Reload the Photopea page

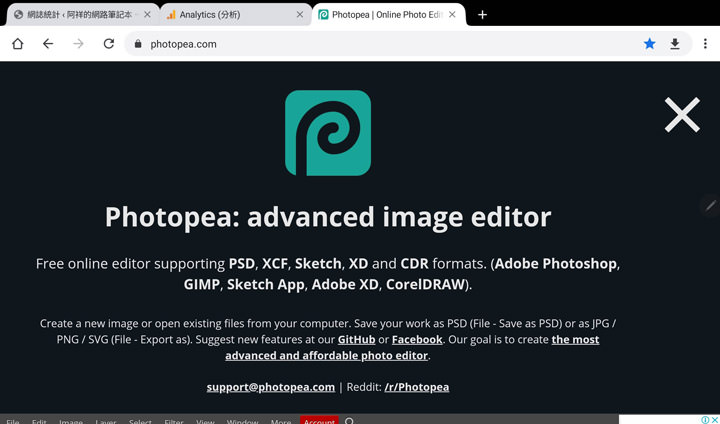point(109,44)
